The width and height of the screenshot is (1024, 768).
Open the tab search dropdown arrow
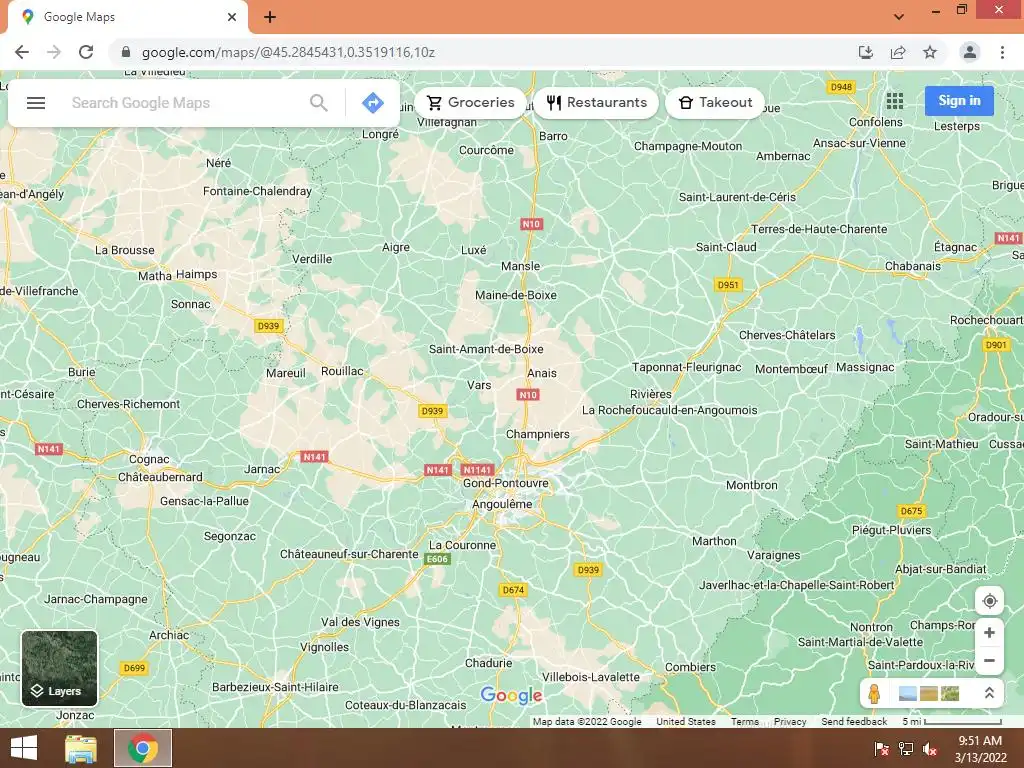899,17
